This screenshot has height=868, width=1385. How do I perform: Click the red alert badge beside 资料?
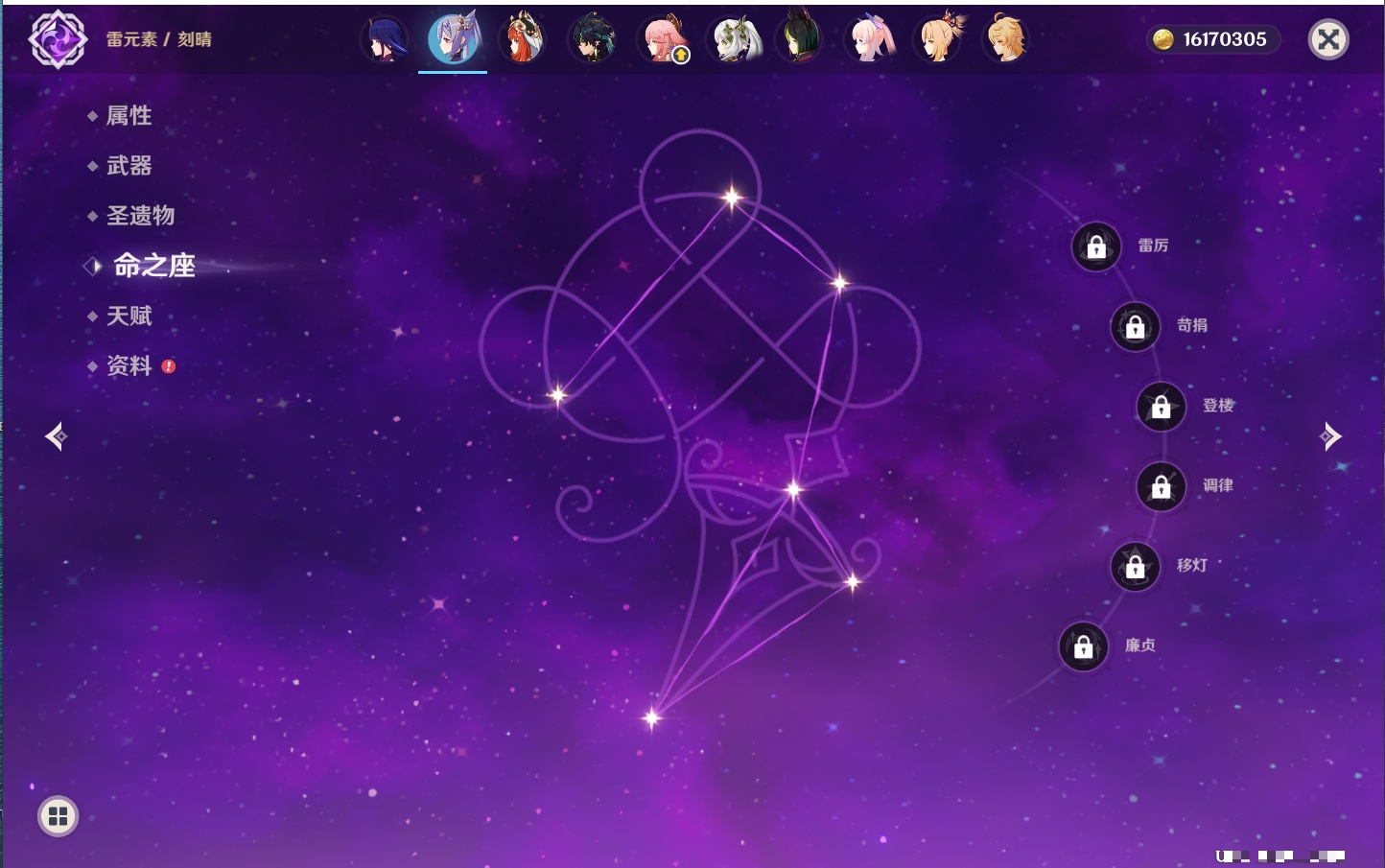[169, 366]
